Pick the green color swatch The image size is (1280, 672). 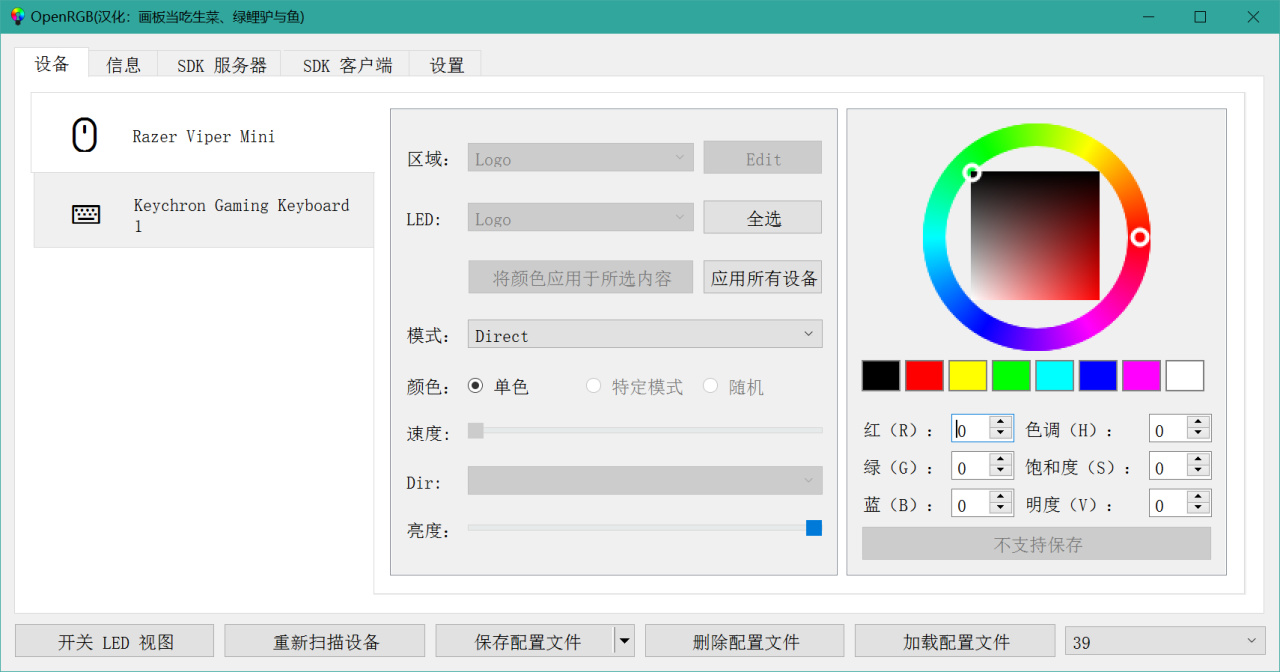1011,375
